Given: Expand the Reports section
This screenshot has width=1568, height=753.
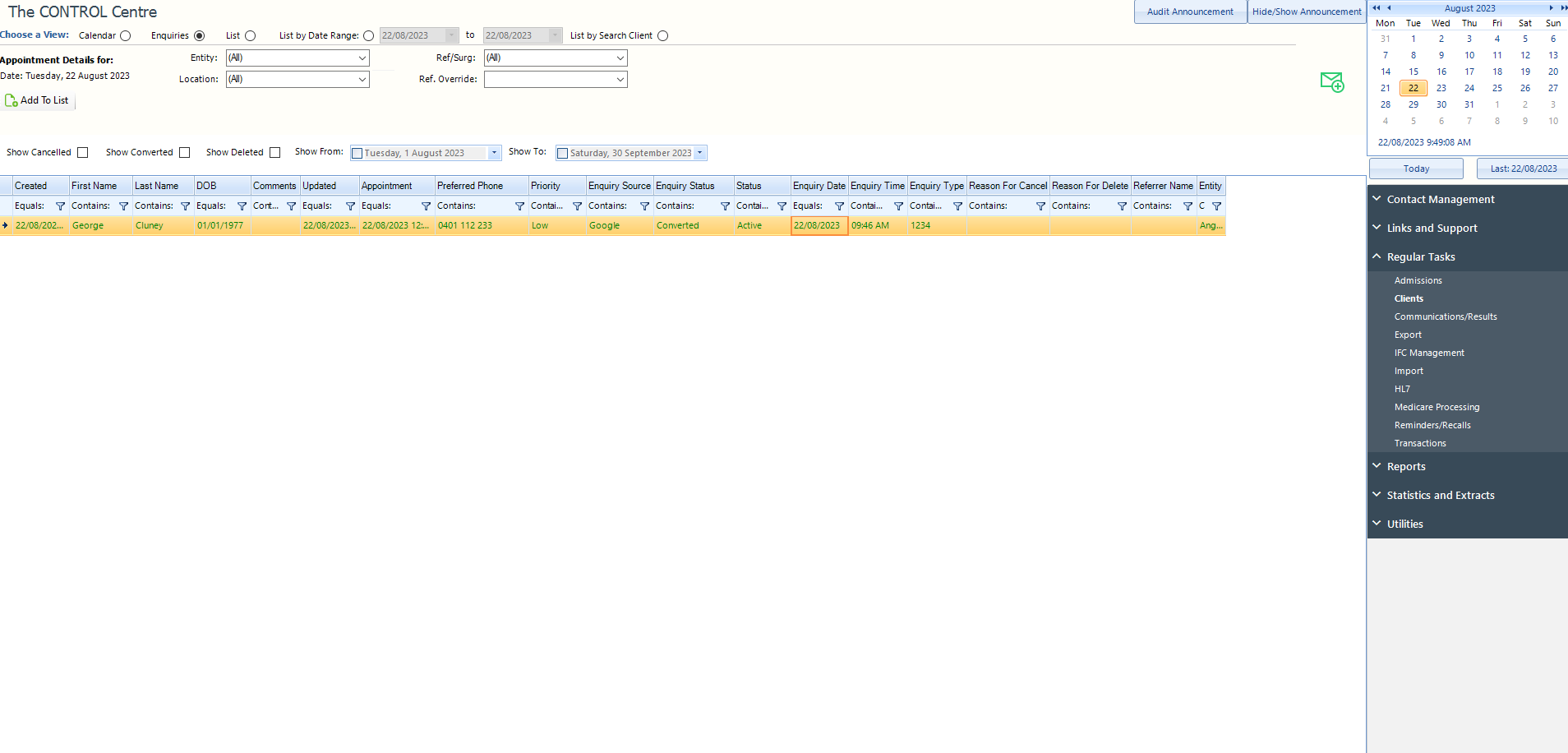Looking at the screenshot, I should [1468, 466].
